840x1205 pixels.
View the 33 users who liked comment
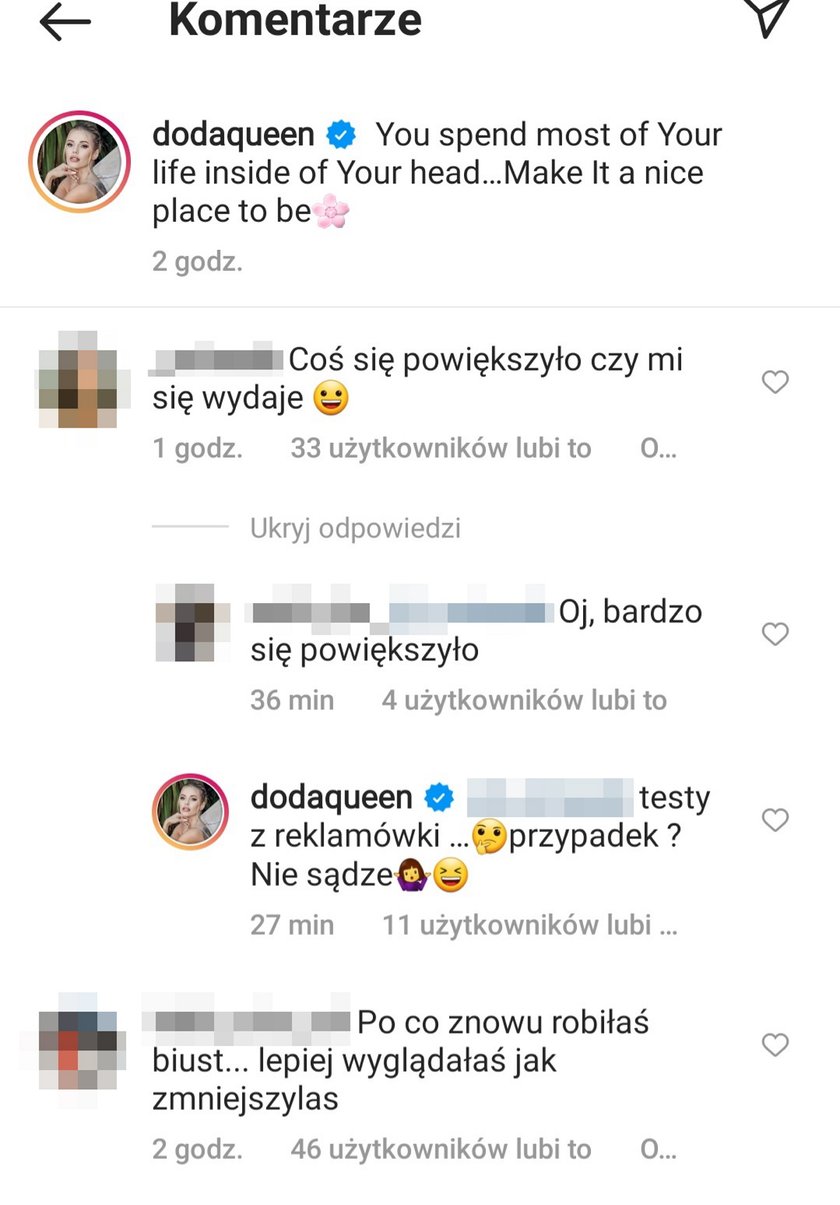click(x=441, y=449)
